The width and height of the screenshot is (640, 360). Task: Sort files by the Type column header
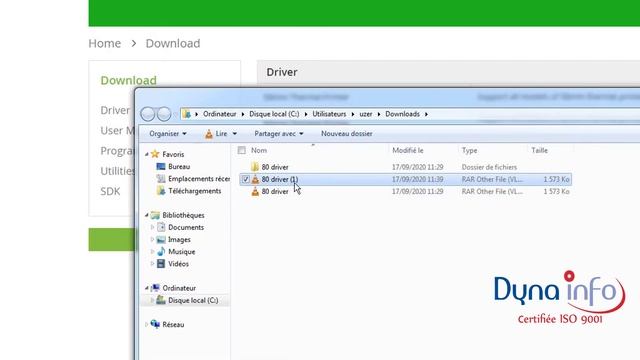tap(469, 151)
